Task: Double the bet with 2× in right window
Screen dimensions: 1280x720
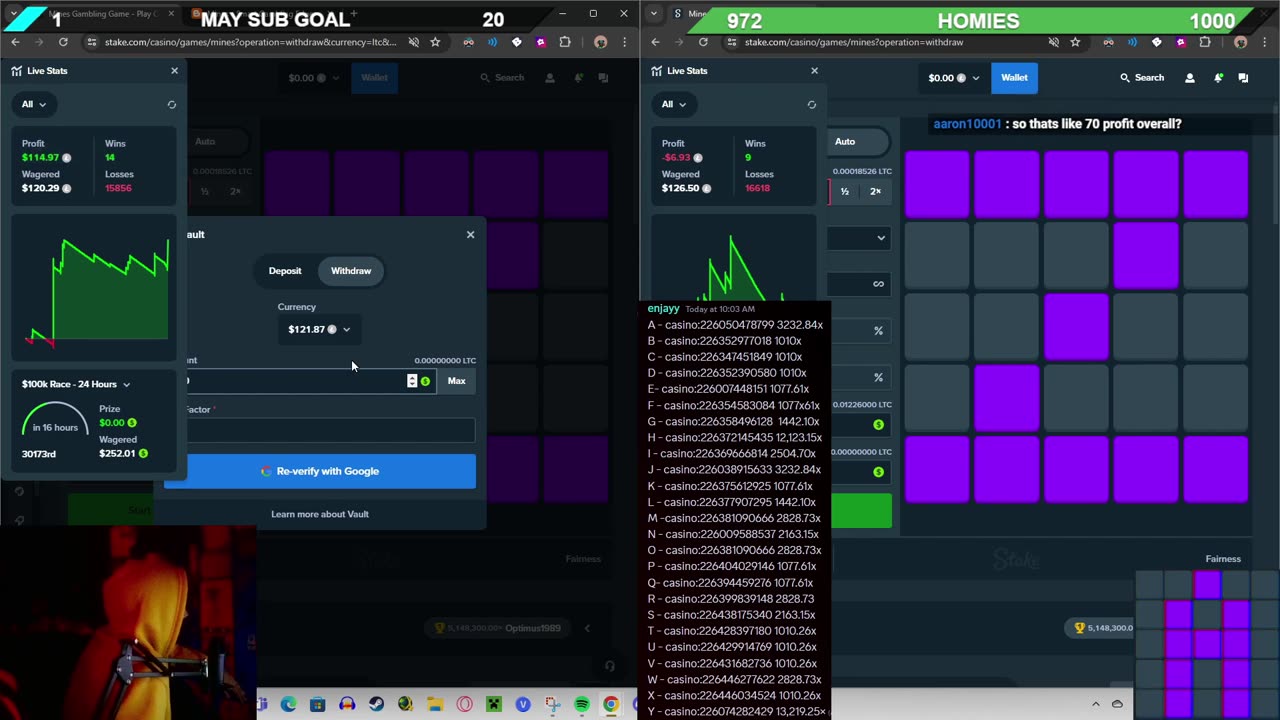Action: point(875,191)
